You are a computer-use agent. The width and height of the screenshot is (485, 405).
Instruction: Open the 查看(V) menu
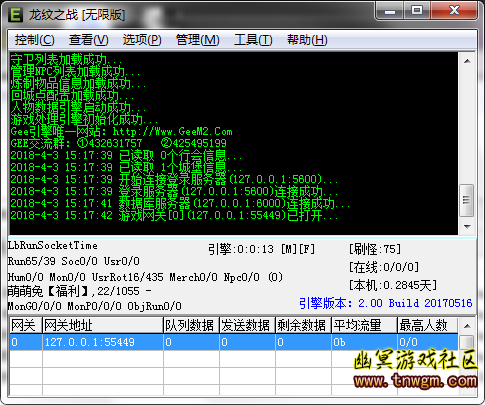point(89,40)
